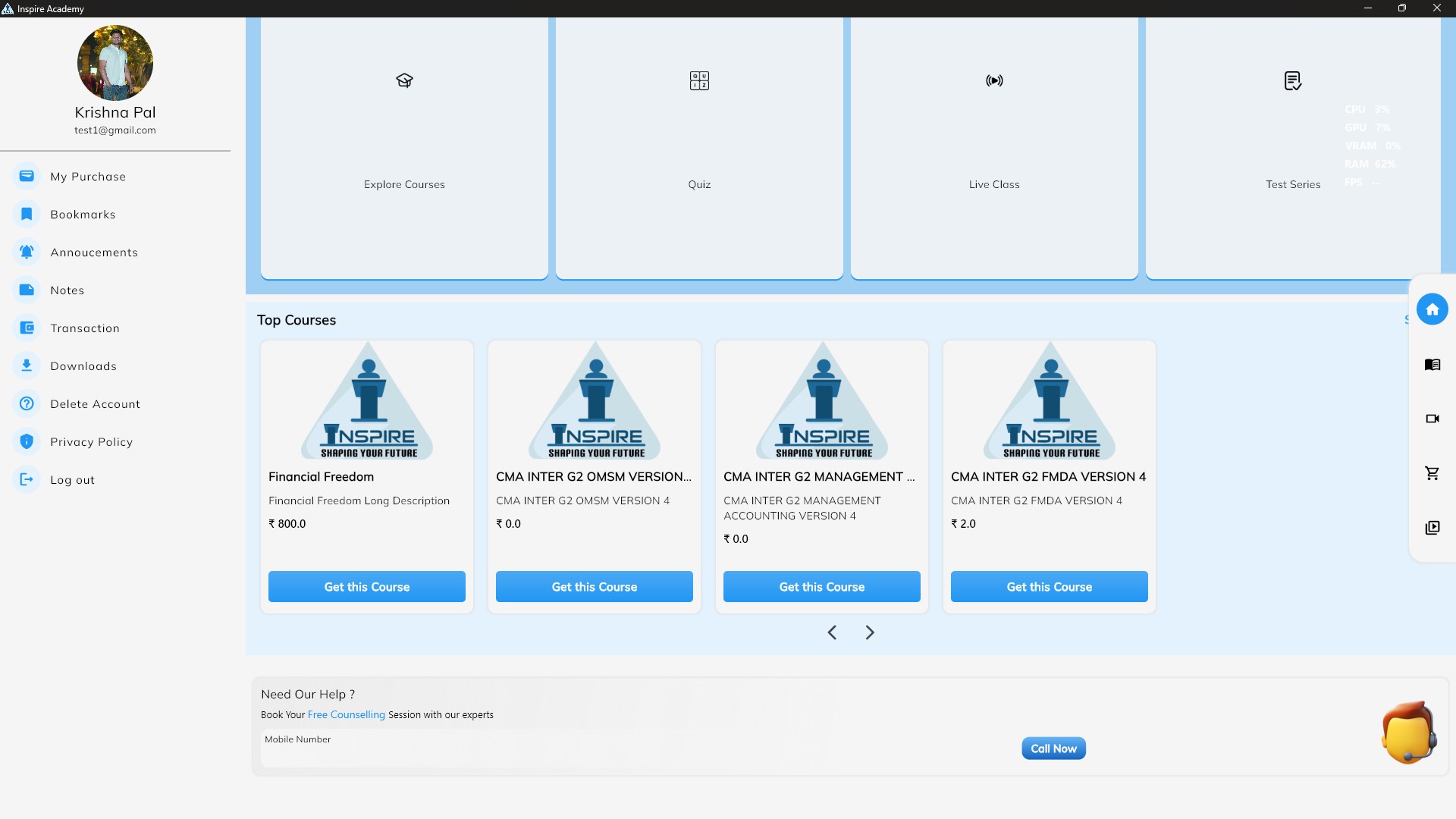Open the shopping cart icon
Image resolution: width=1456 pixels, height=819 pixels.
[1432, 473]
